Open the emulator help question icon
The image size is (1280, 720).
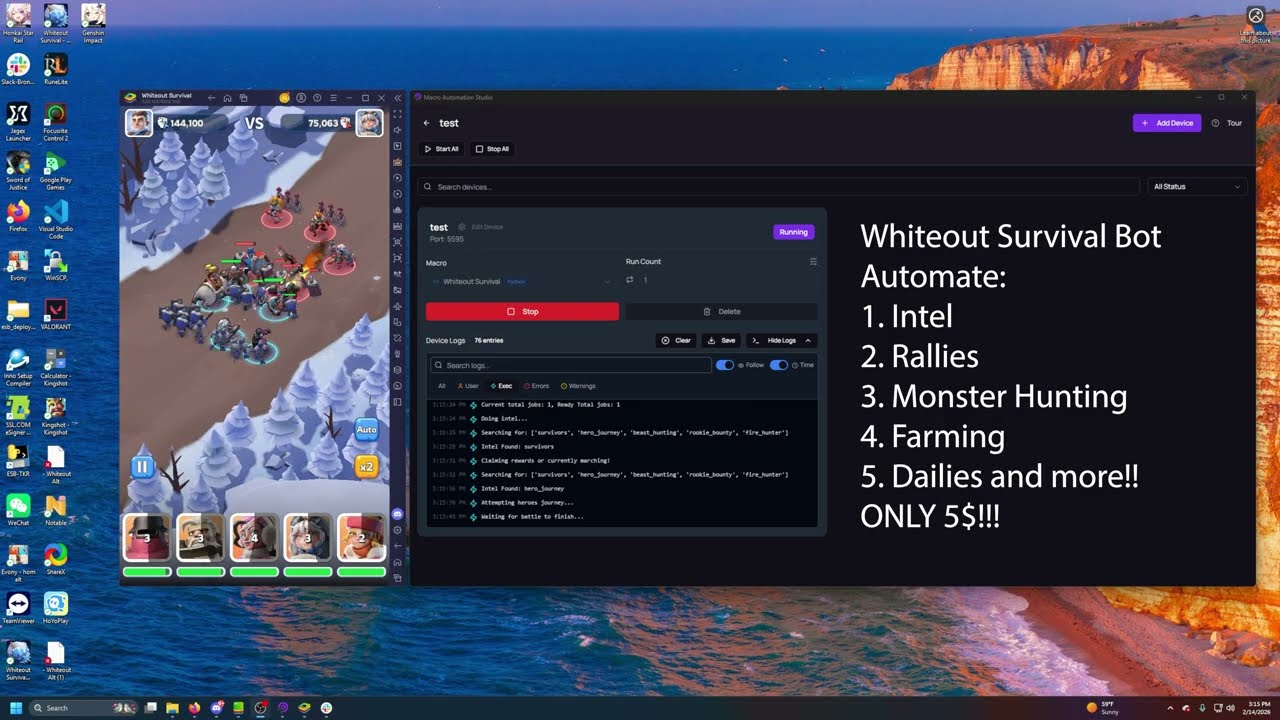pyautogui.click(x=317, y=98)
